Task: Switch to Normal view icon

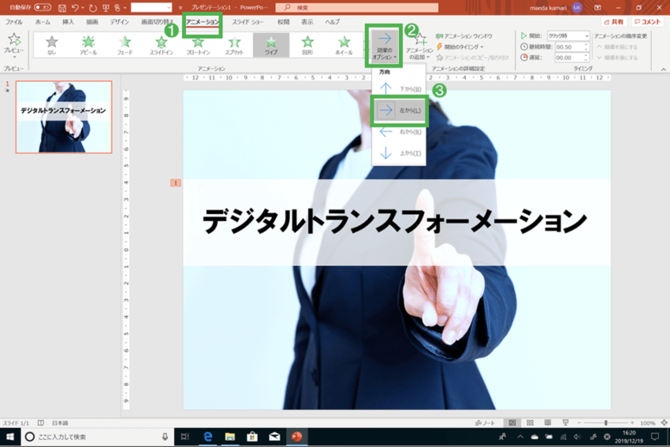Action: click(x=512, y=423)
